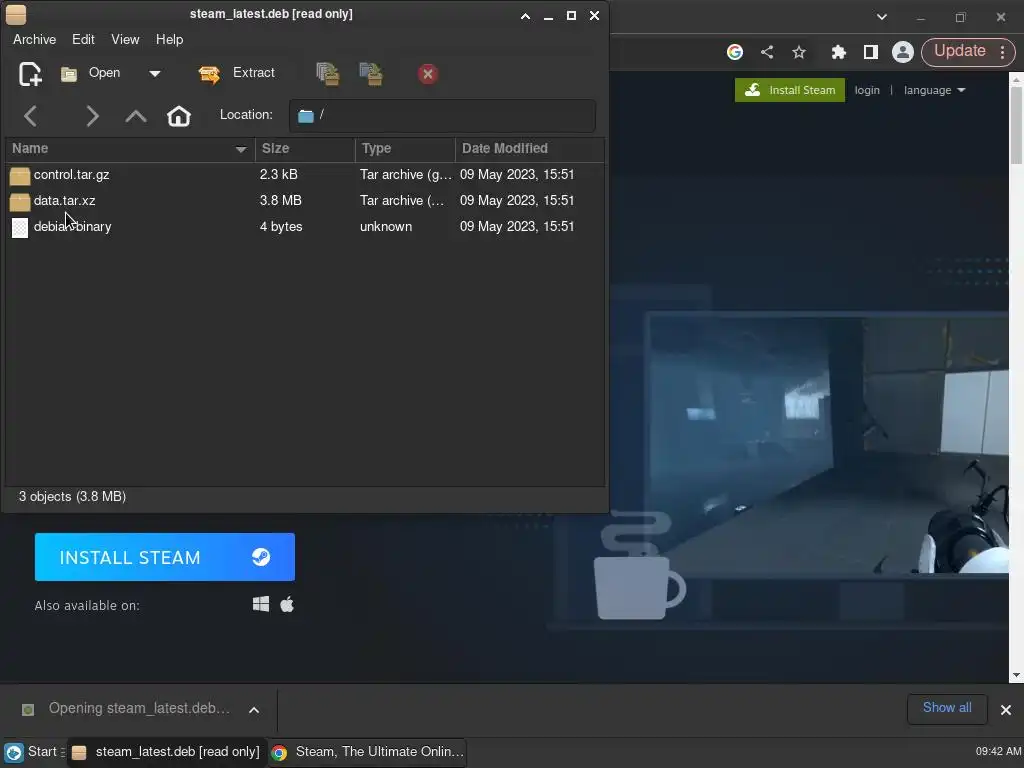Click the Add files to archive icon

pos(328,74)
